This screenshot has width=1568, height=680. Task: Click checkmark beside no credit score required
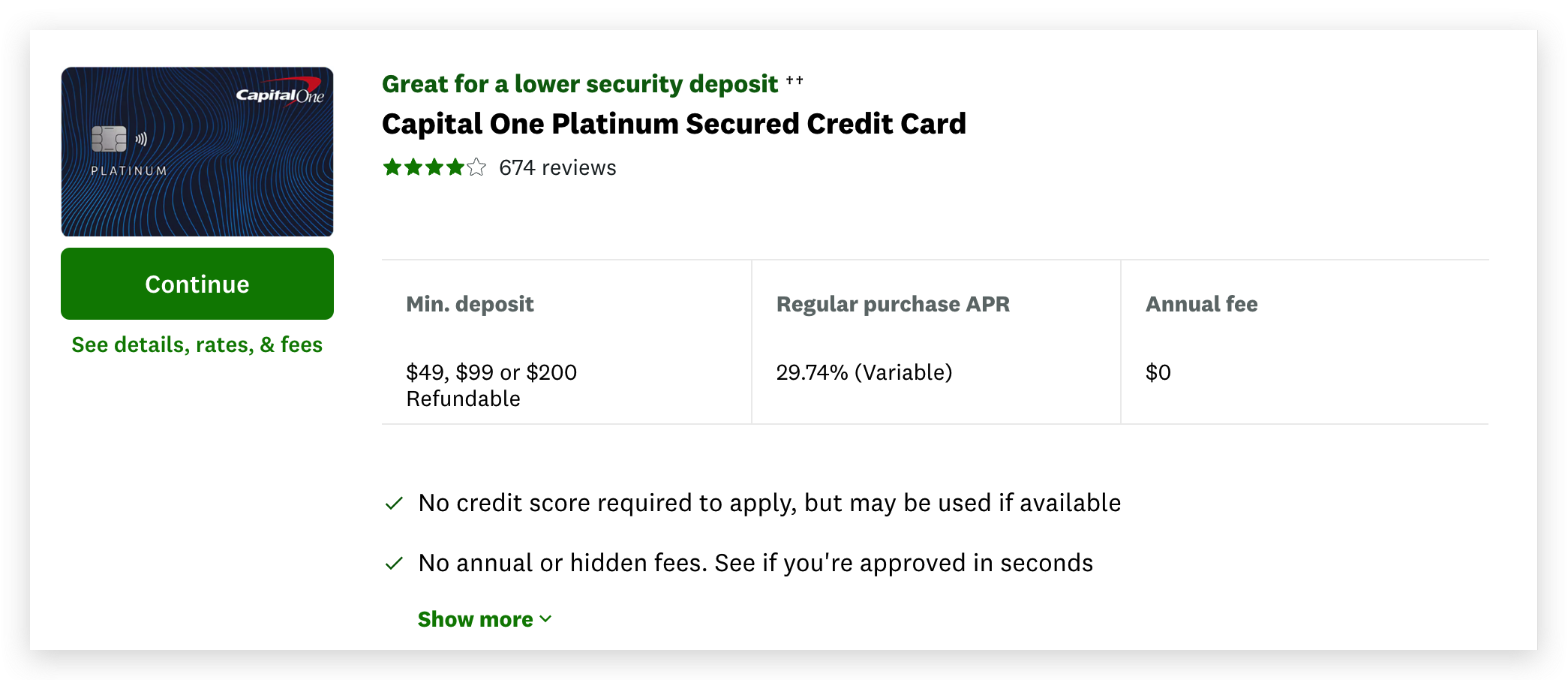pos(394,504)
